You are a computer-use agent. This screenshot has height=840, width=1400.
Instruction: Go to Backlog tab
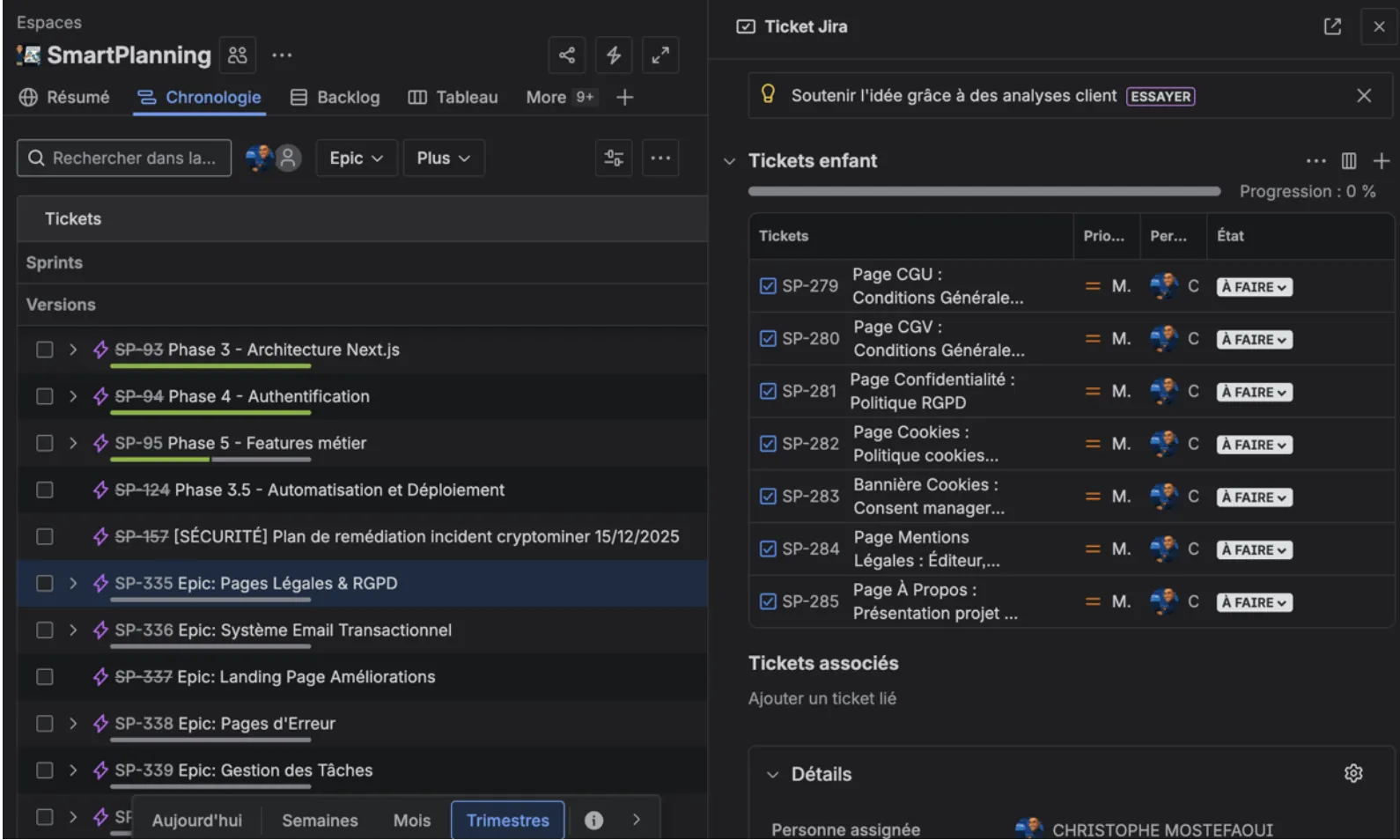(x=335, y=98)
